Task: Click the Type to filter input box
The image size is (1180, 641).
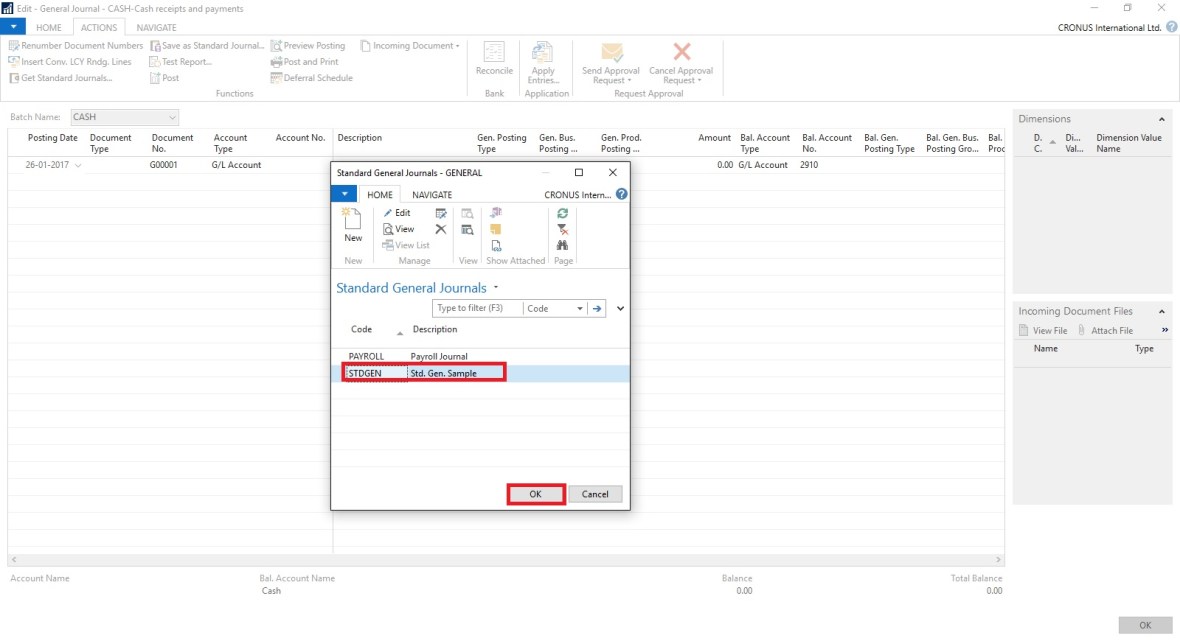Action: (477, 309)
